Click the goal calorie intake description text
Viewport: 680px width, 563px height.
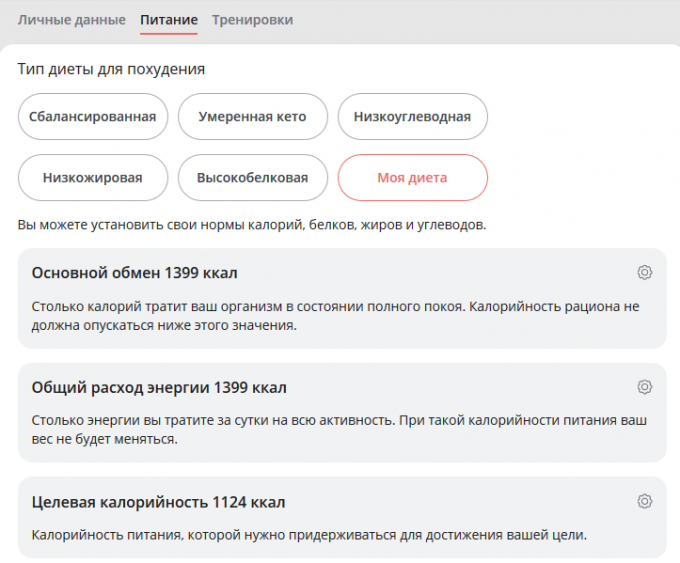309,535
